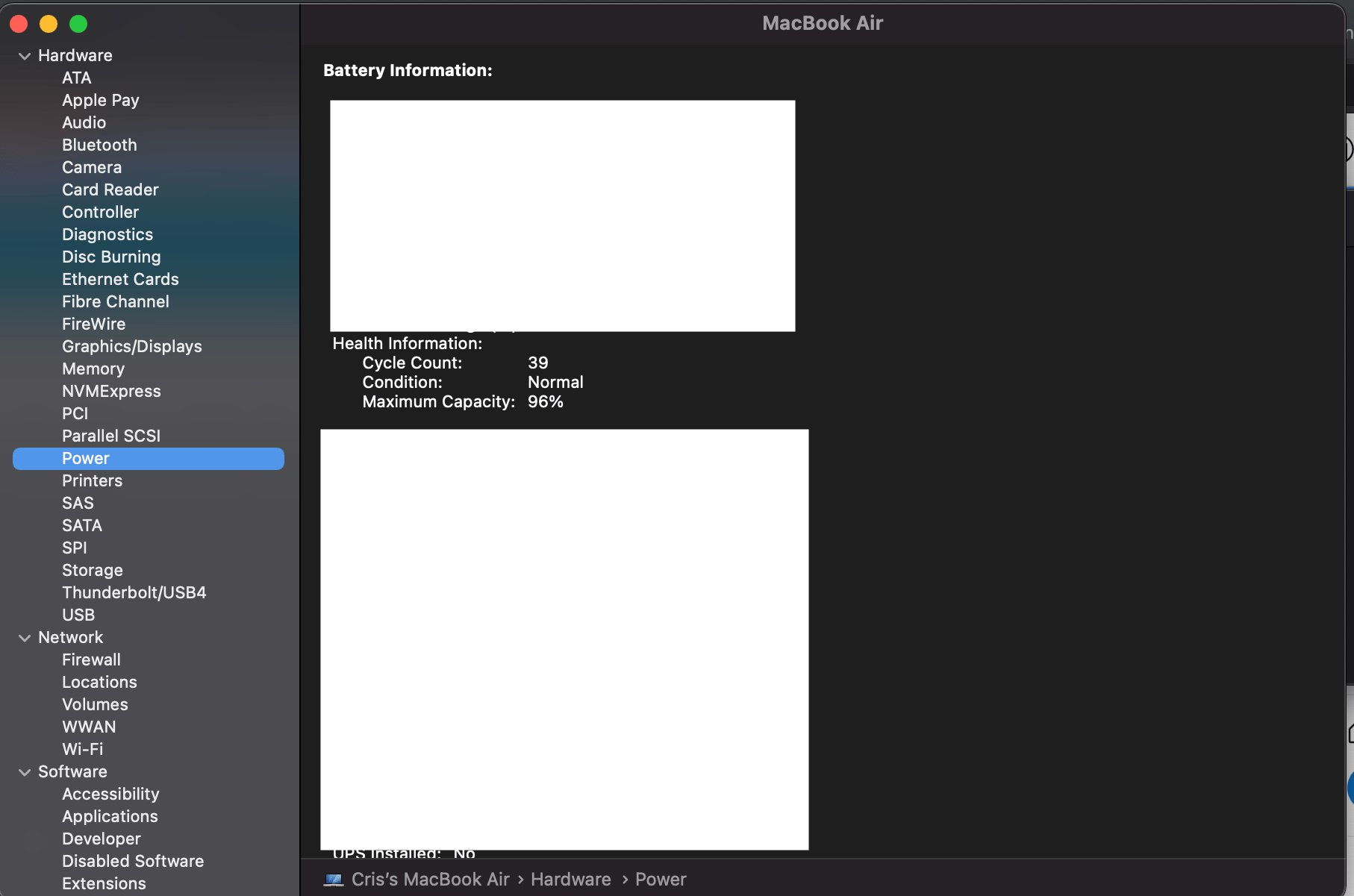Open the Printers section

click(x=92, y=480)
